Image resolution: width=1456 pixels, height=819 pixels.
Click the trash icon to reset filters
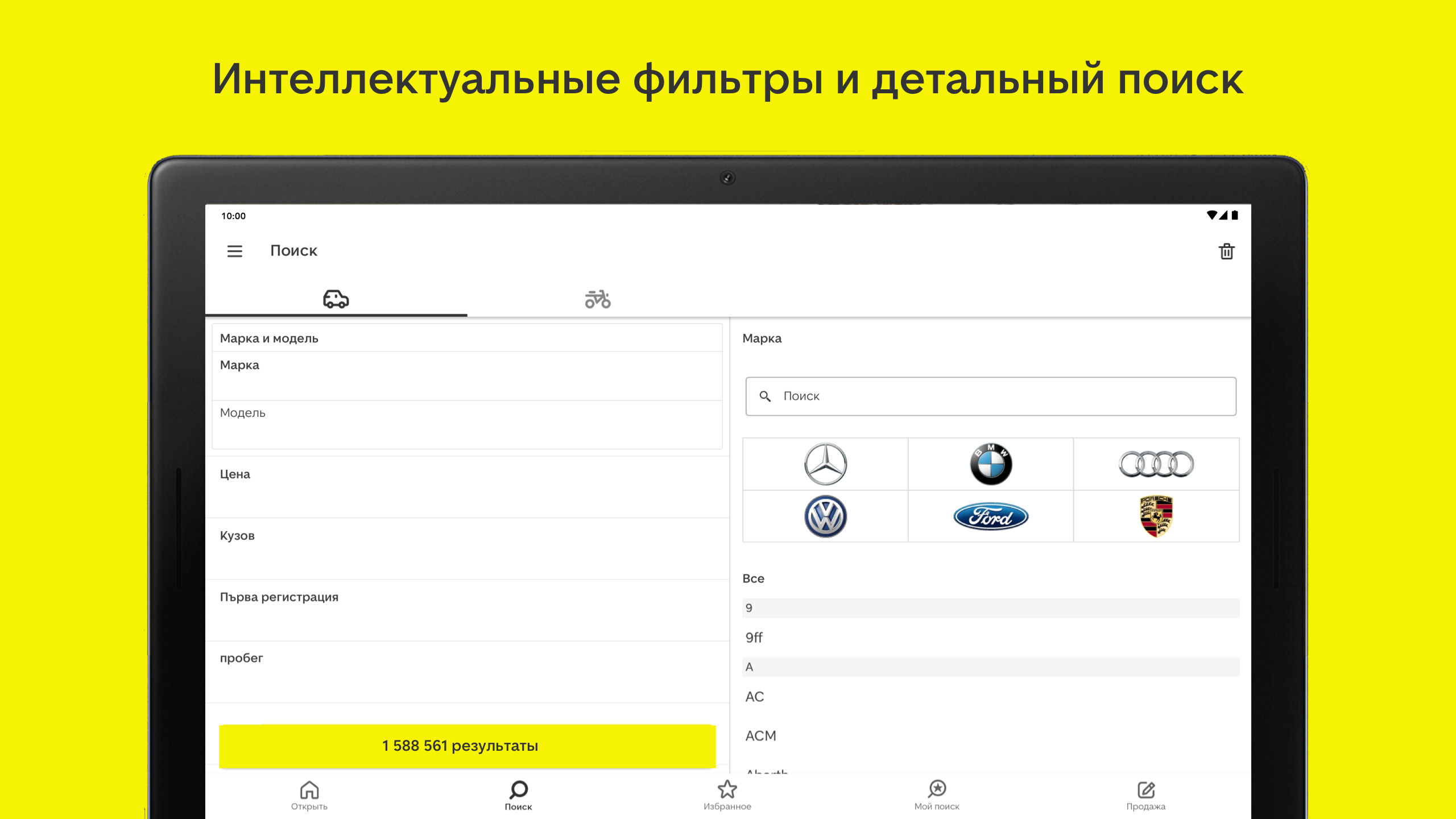[1226, 251]
